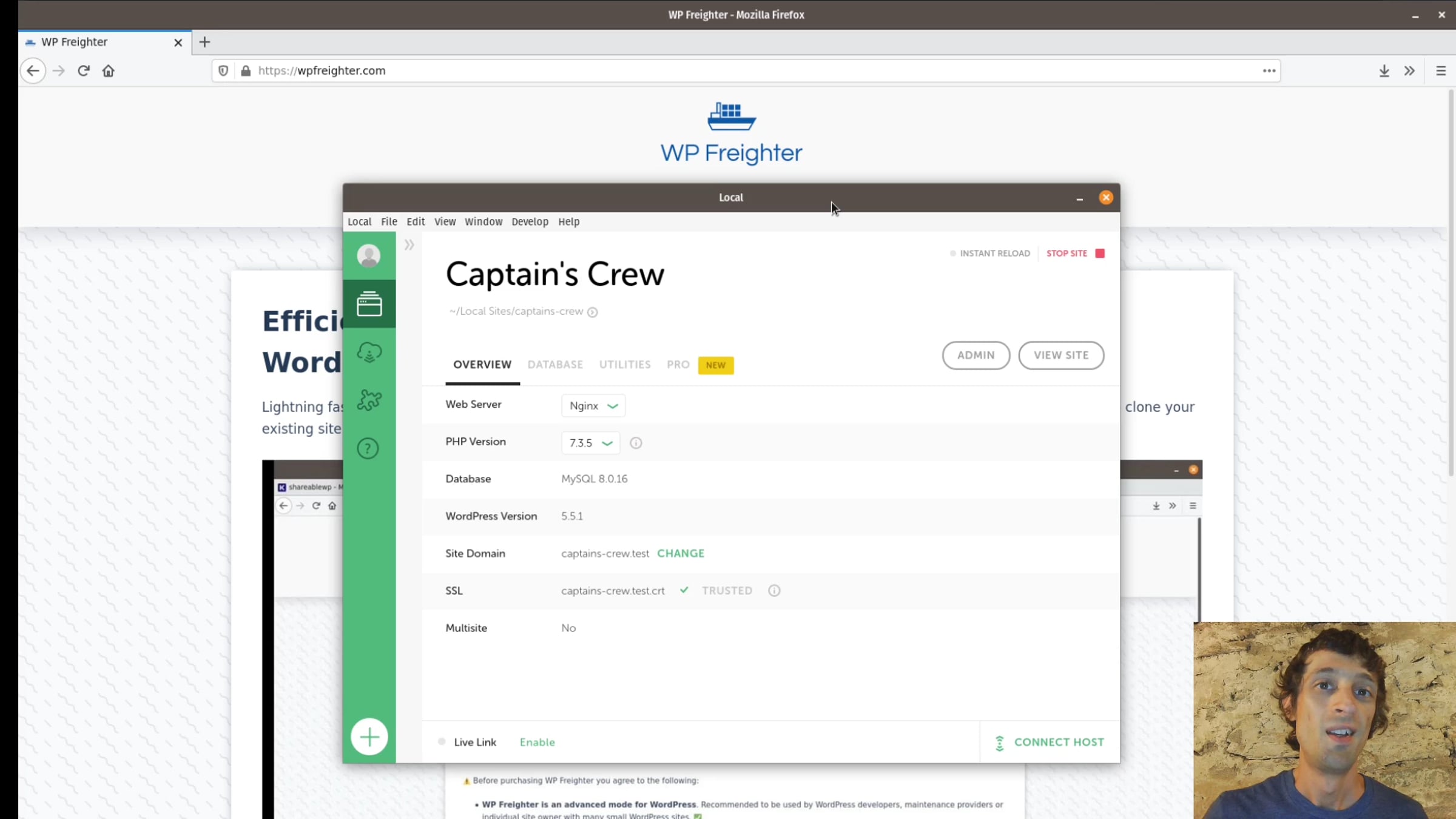Click the padlock site info icon
The image size is (1456, 819).
tap(246, 70)
